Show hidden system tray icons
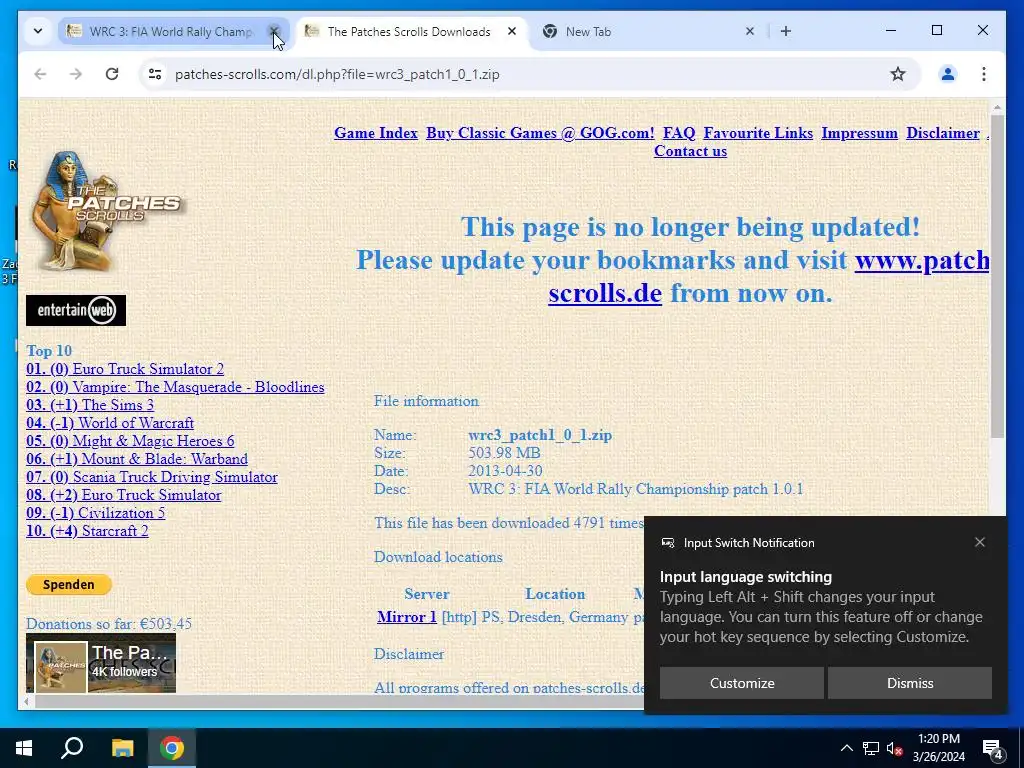 tap(846, 748)
